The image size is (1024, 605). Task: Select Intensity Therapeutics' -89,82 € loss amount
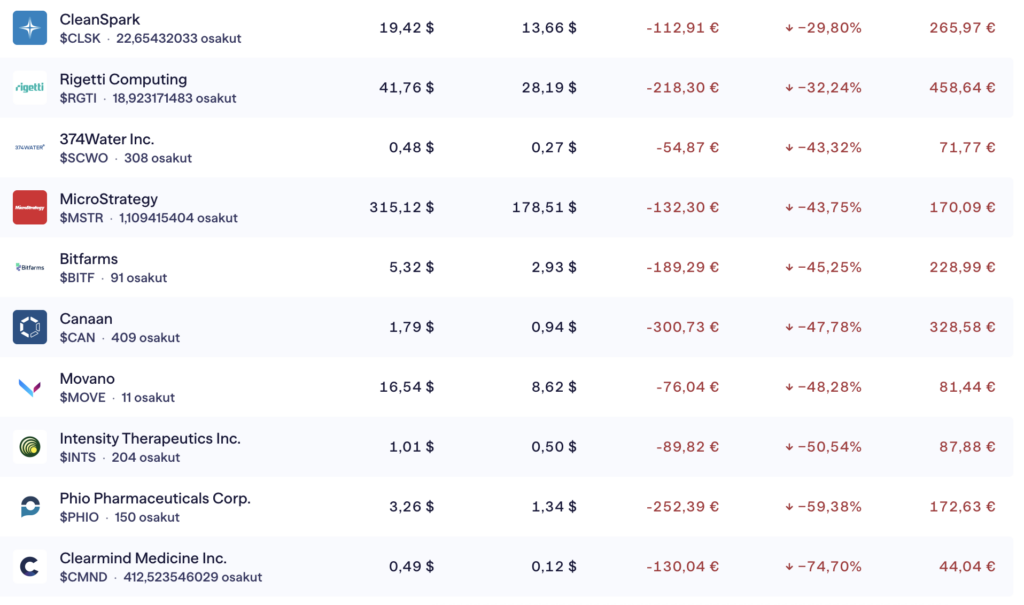pos(687,446)
